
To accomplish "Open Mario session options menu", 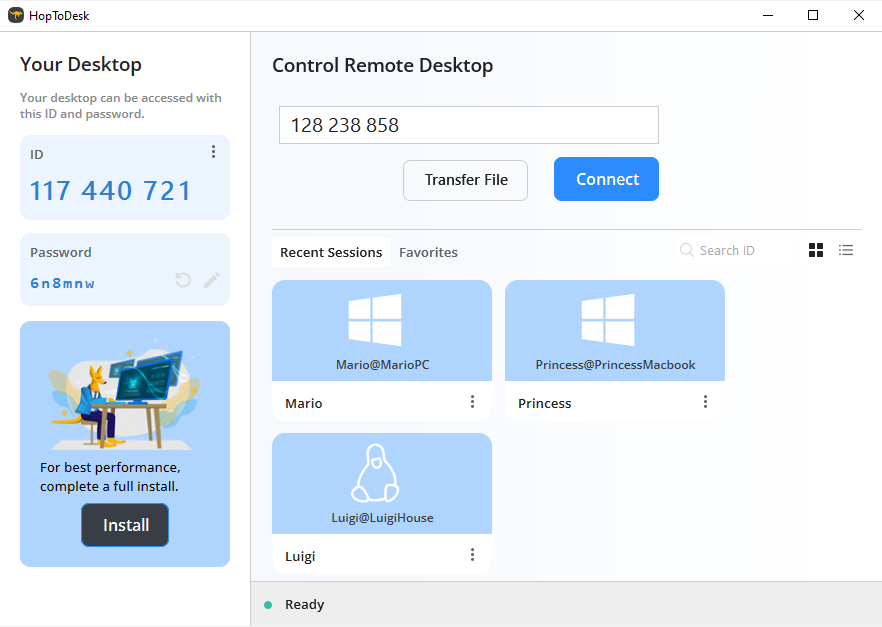I will click(473, 402).
